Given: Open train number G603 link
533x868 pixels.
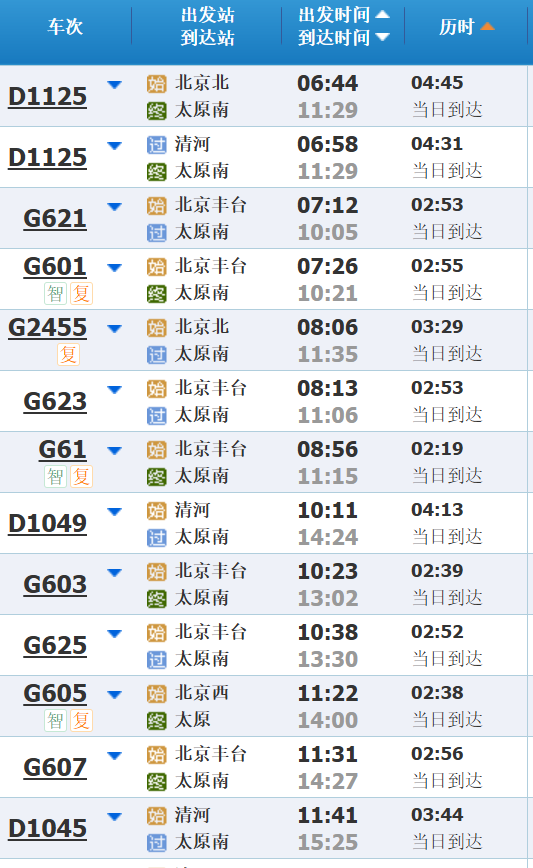Looking at the screenshot, I should click(55, 584).
